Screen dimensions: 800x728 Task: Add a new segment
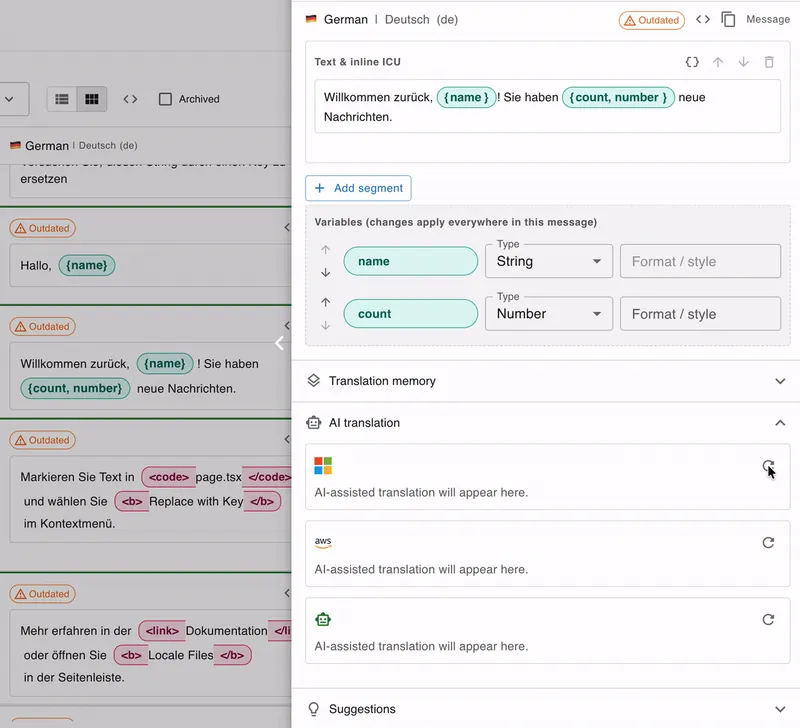358,188
